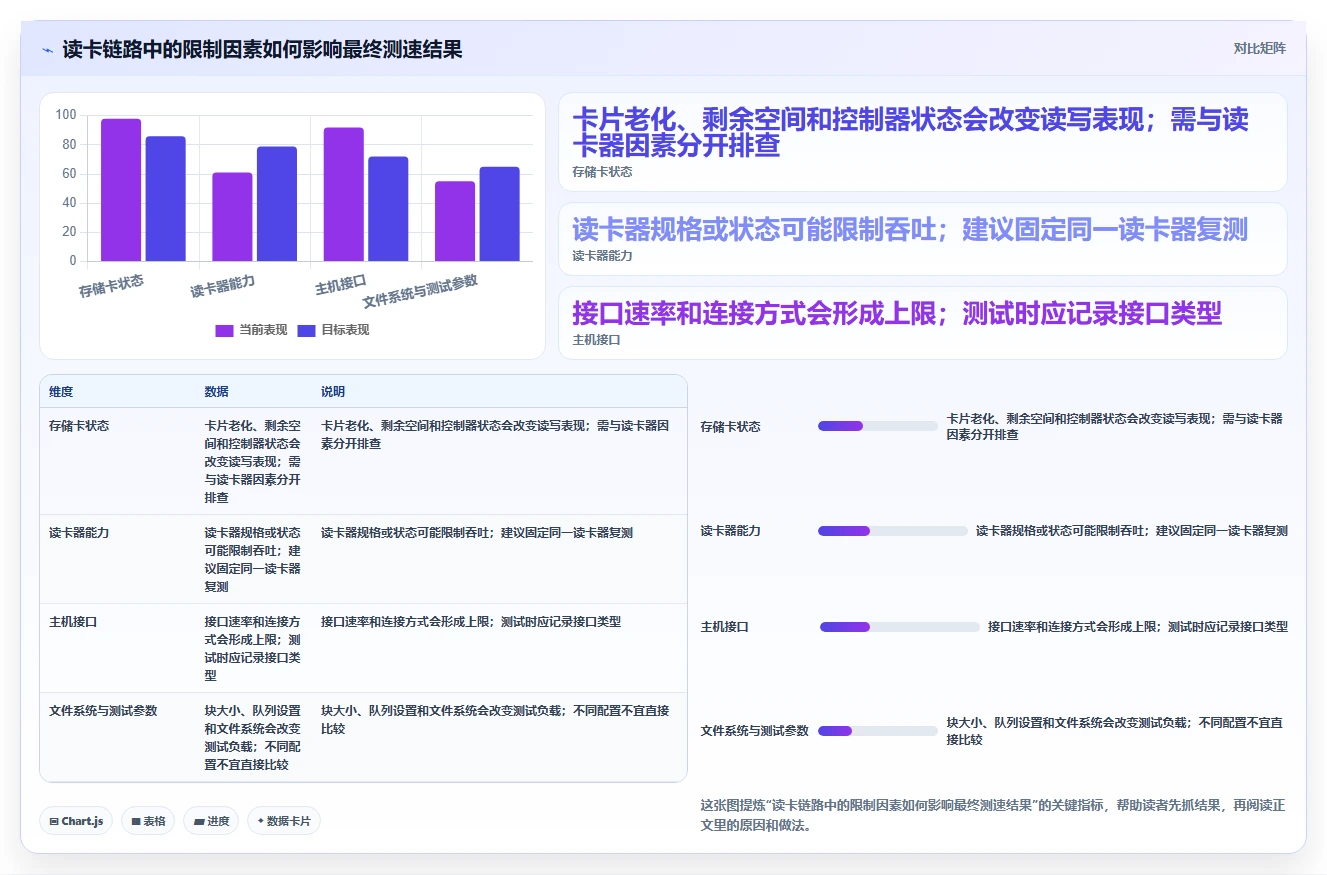The height and width of the screenshot is (875, 1327).
Task: Toggle the 当前表现 legend swatch
Action: tap(225, 330)
